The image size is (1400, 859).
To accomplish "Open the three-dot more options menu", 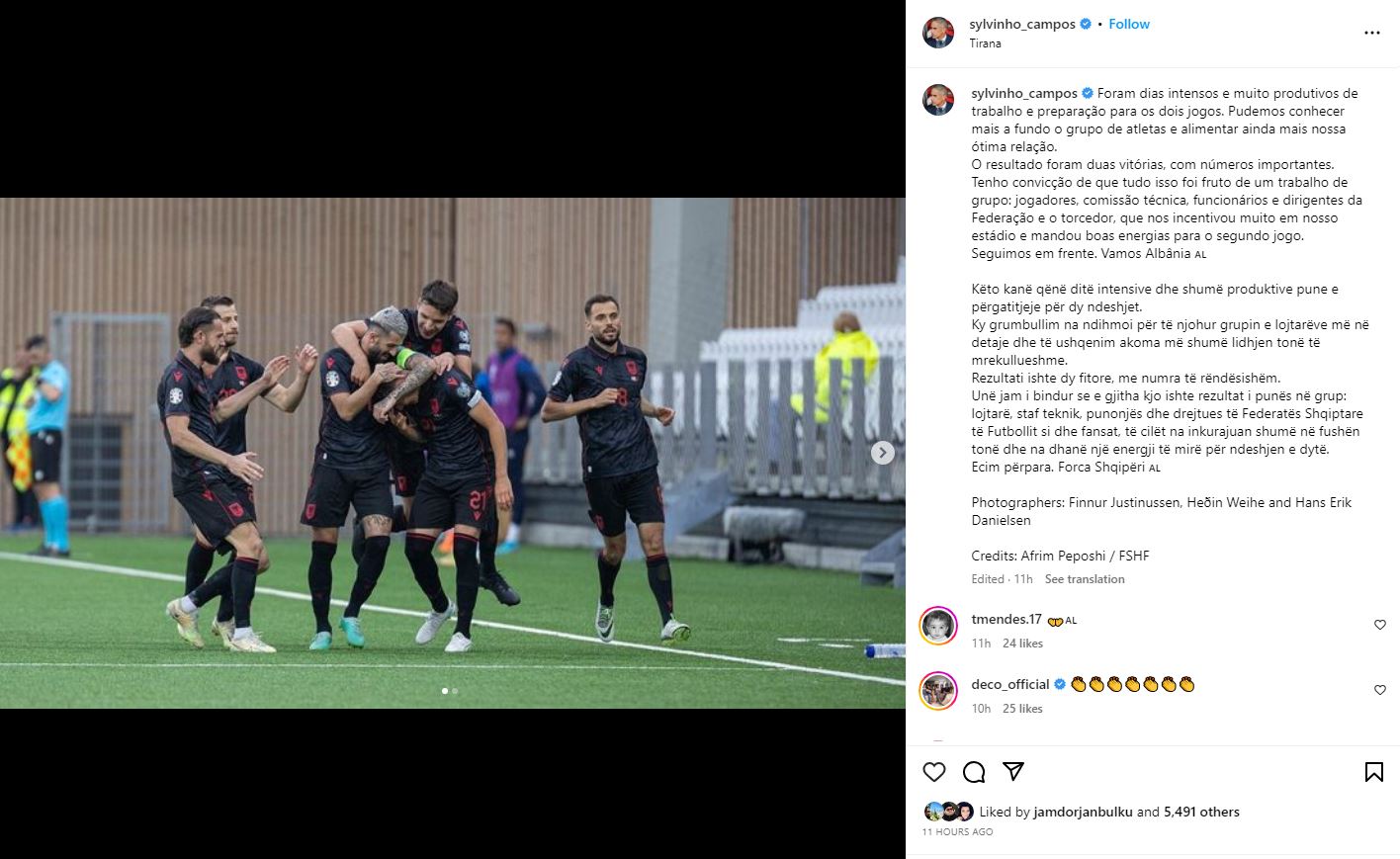I will point(1372,33).
